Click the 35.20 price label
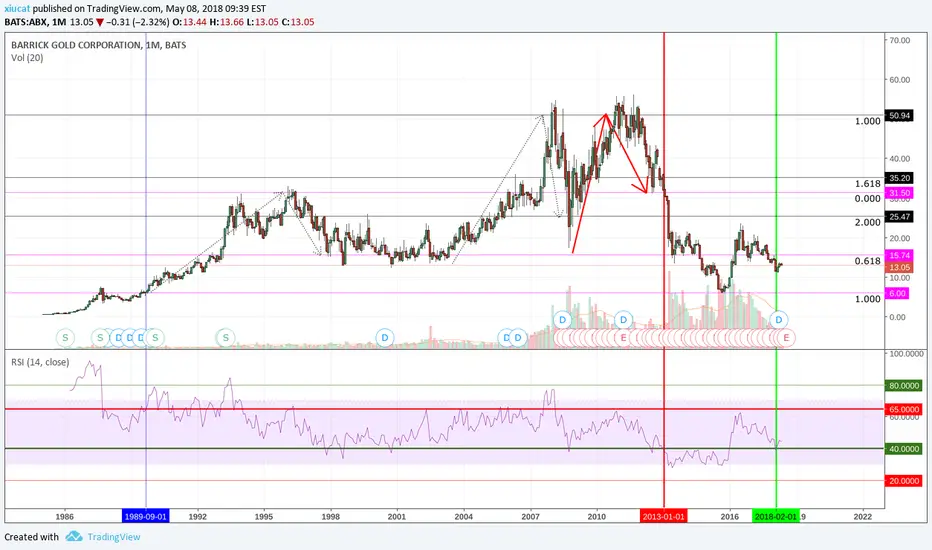932x550 pixels. click(899, 178)
